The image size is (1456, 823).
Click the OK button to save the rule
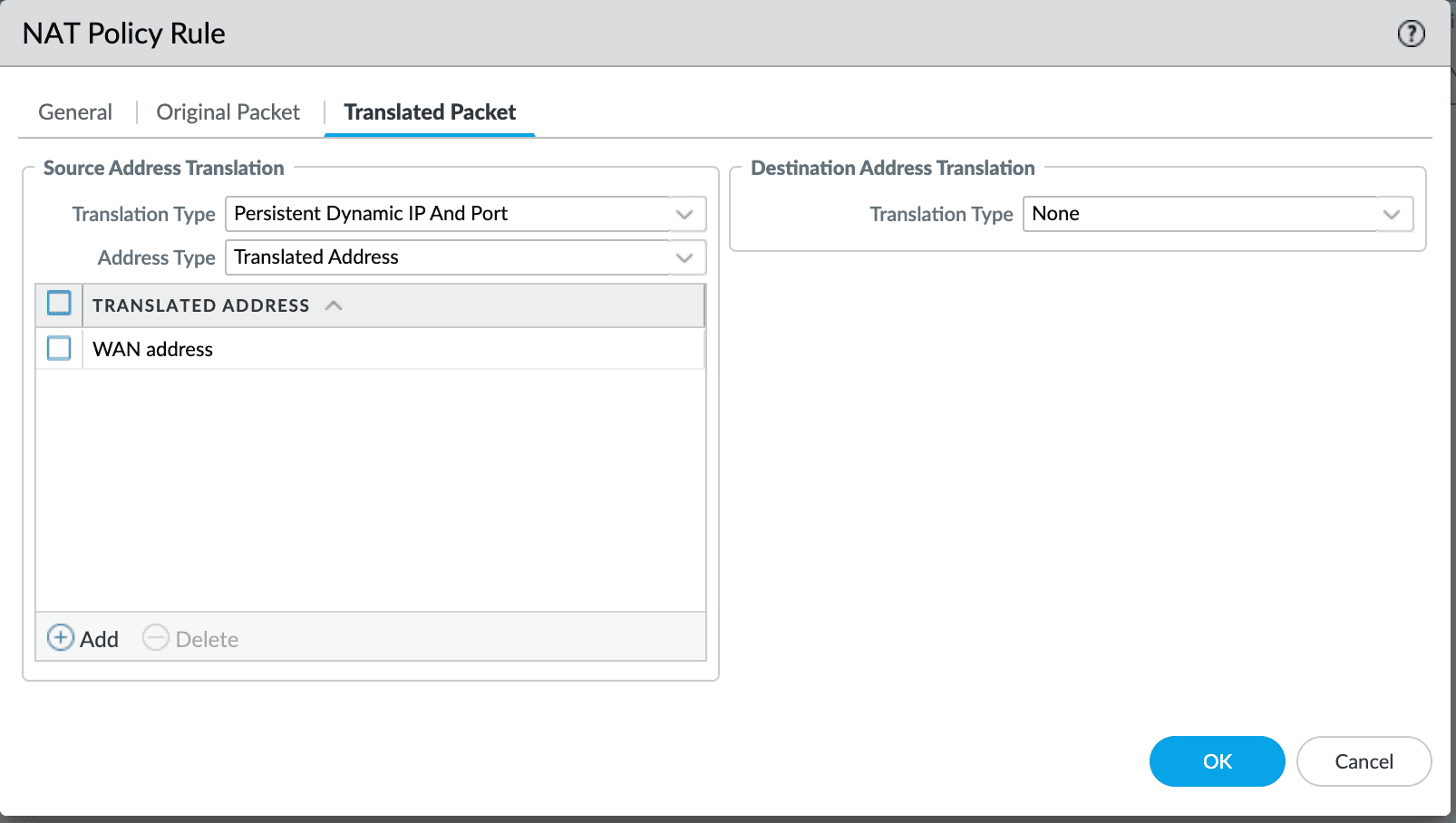click(x=1217, y=761)
